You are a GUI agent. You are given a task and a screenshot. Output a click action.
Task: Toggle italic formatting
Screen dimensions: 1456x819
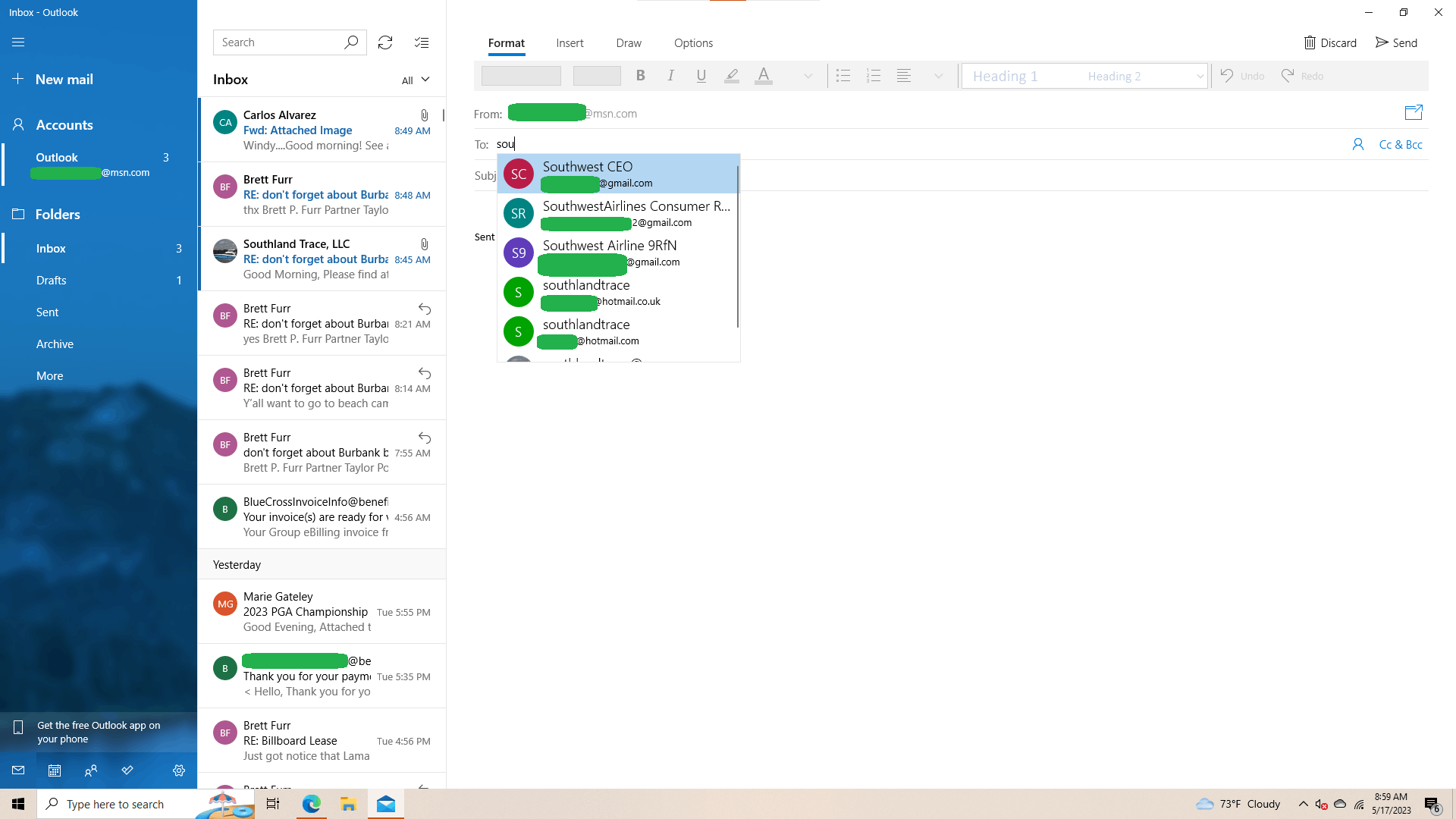[x=671, y=76]
